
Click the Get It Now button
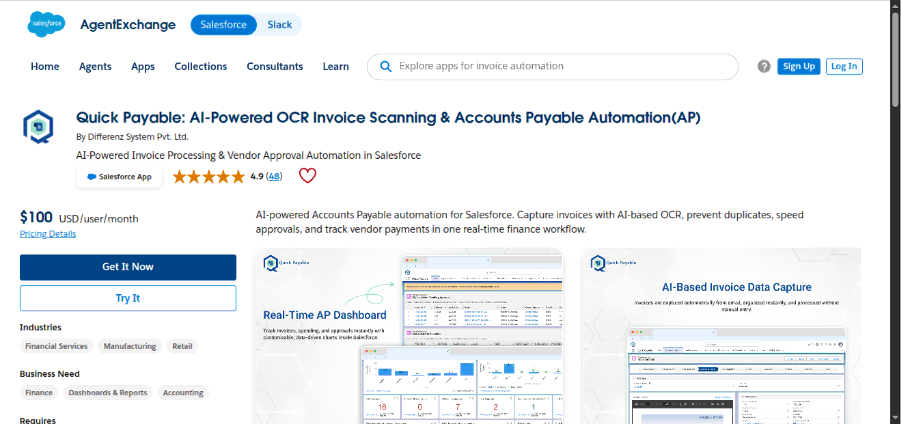128,267
